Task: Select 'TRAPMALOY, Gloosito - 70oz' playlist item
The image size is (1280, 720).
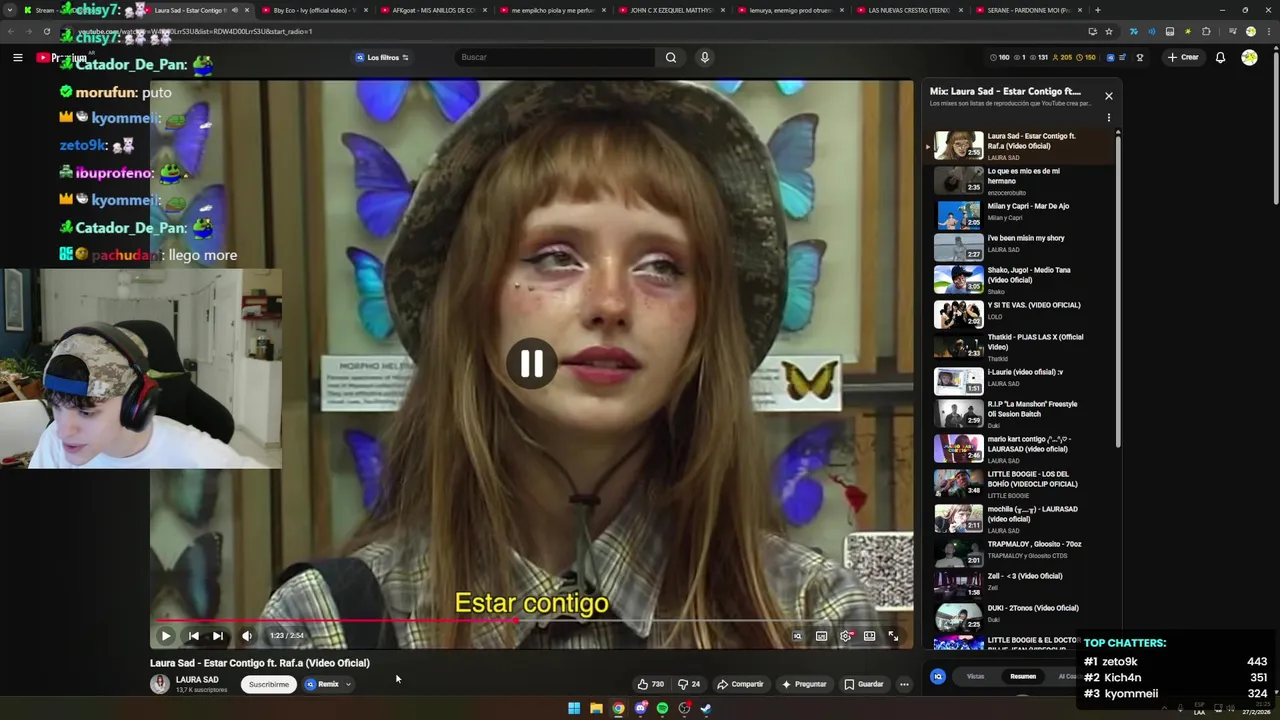Action: point(1018,550)
